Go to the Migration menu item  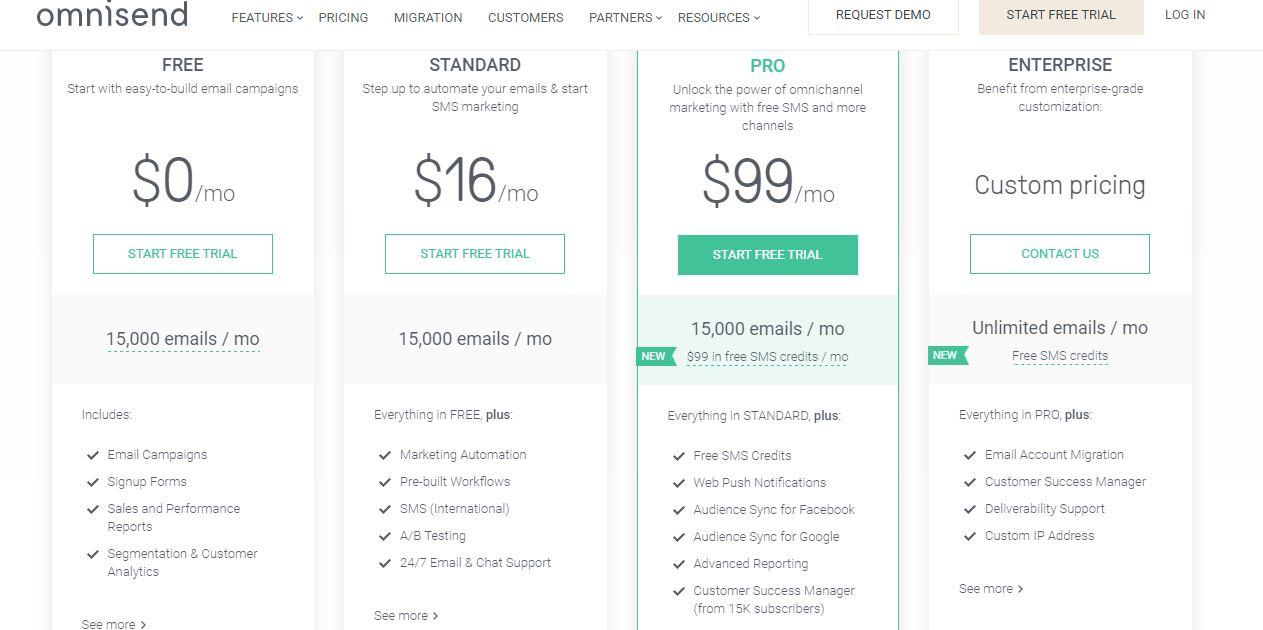tap(428, 17)
